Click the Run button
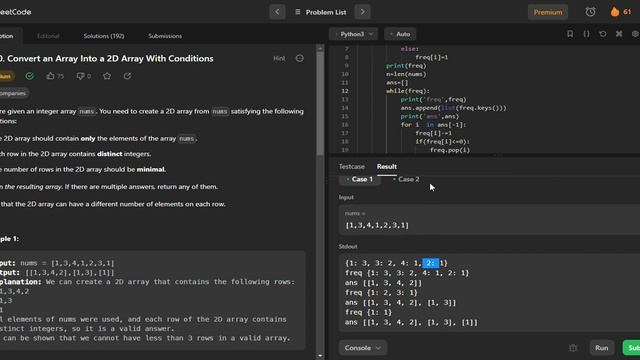This screenshot has height=360, width=640. click(x=602, y=348)
